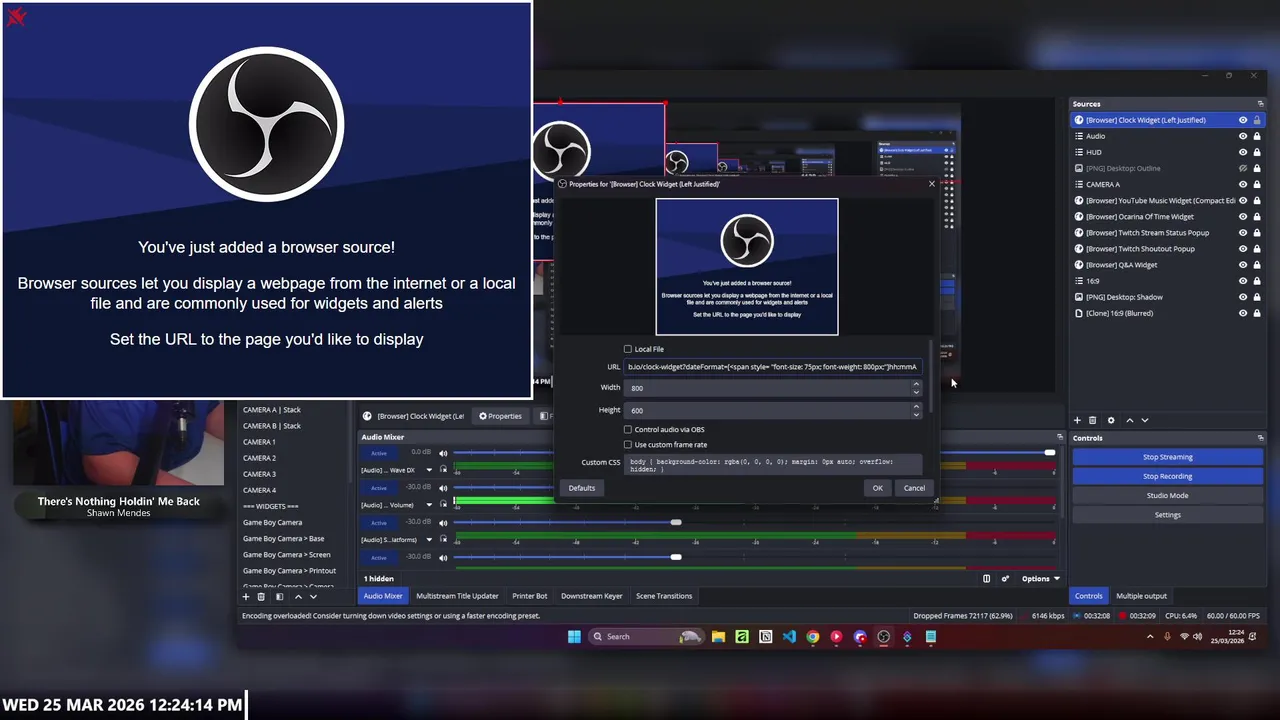
Task: Mute the Wave DX audio speaker icon
Action: tap(443, 453)
